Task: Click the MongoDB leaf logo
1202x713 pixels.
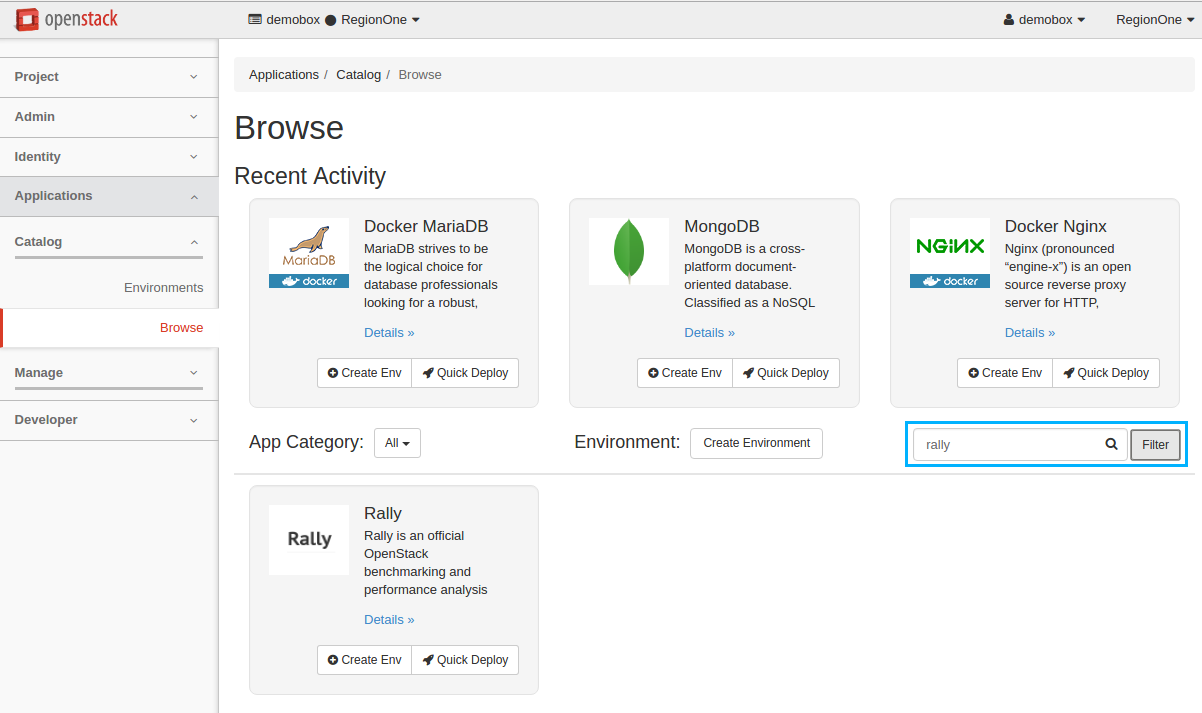Action: [x=628, y=251]
